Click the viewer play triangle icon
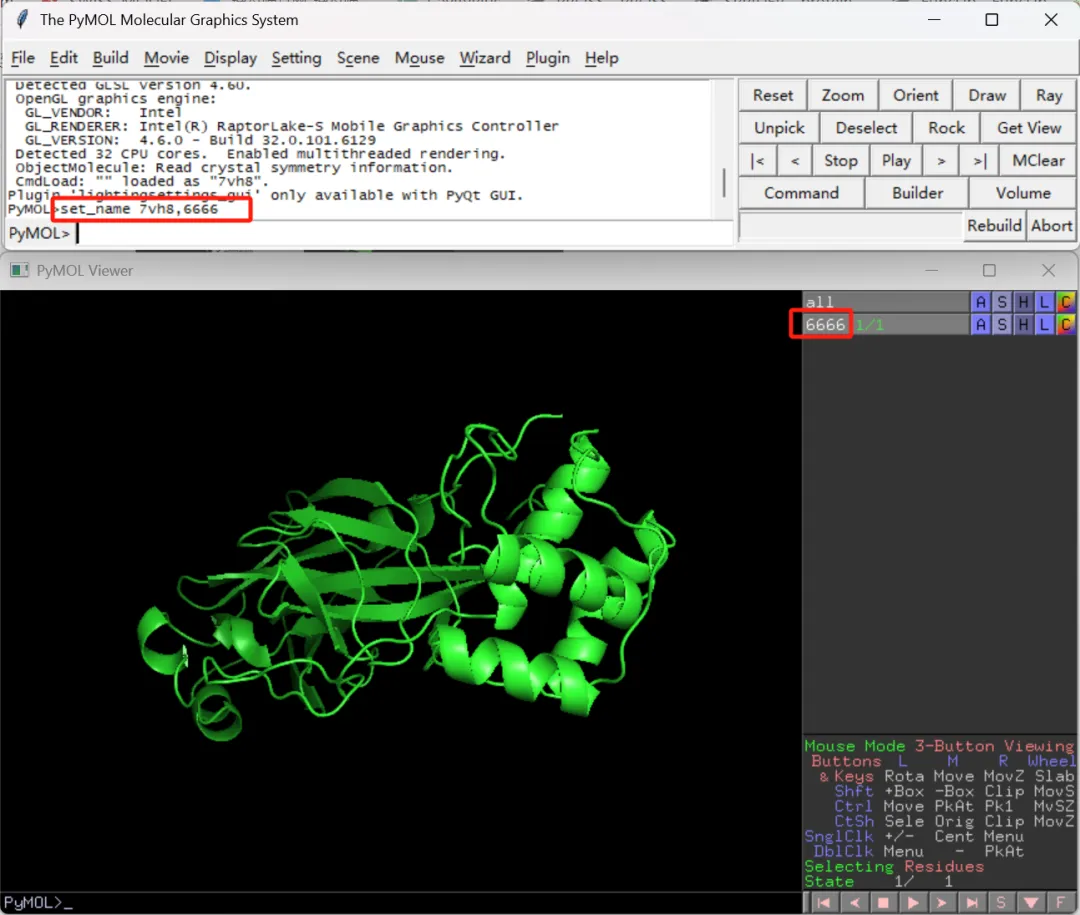Viewport: 1080px width, 915px height. click(x=913, y=903)
